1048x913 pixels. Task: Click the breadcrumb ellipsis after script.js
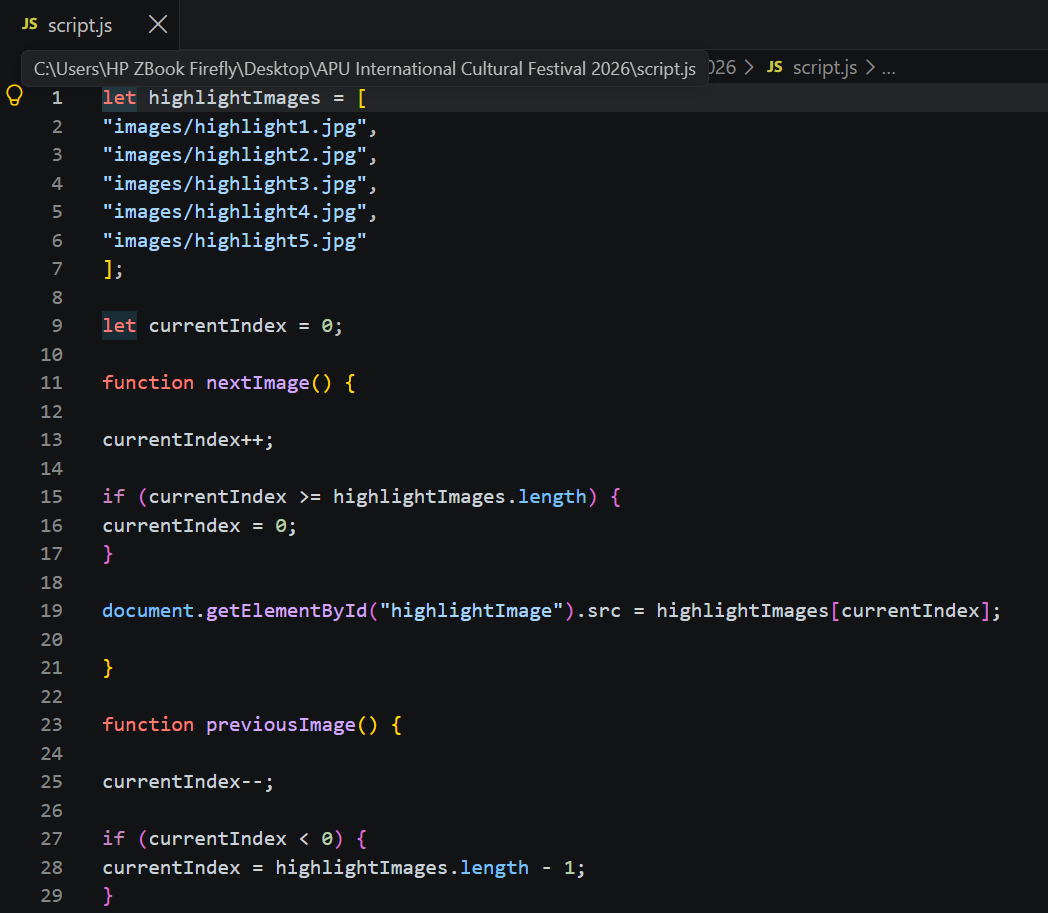point(888,68)
